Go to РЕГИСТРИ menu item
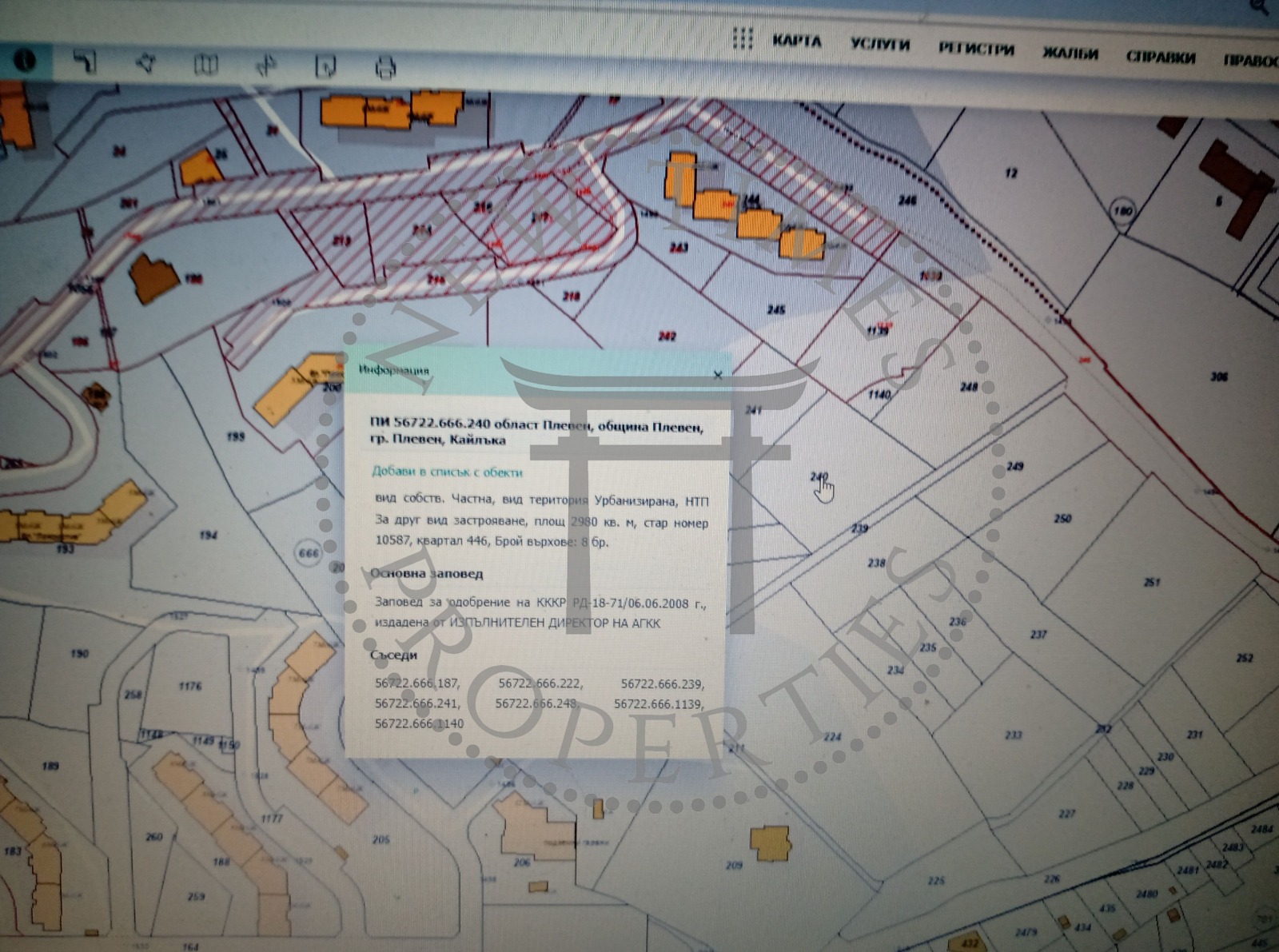The height and width of the screenshot is (952, 1279). (975, 49)
